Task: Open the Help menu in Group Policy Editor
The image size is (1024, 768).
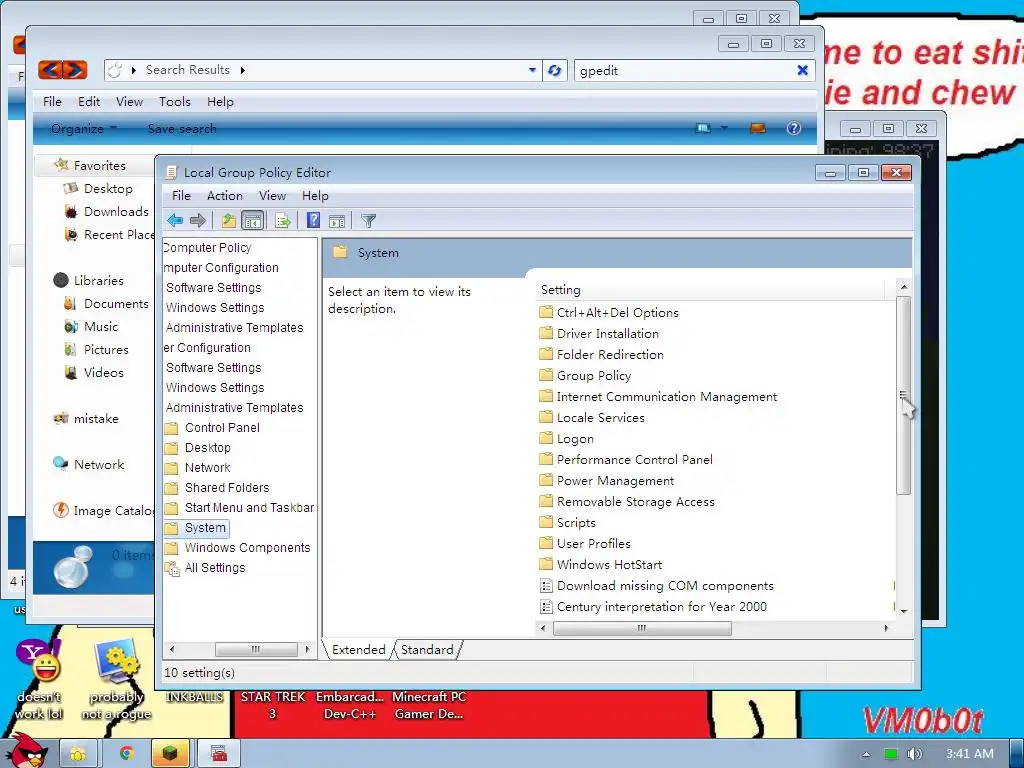Action: pos(315,195)
